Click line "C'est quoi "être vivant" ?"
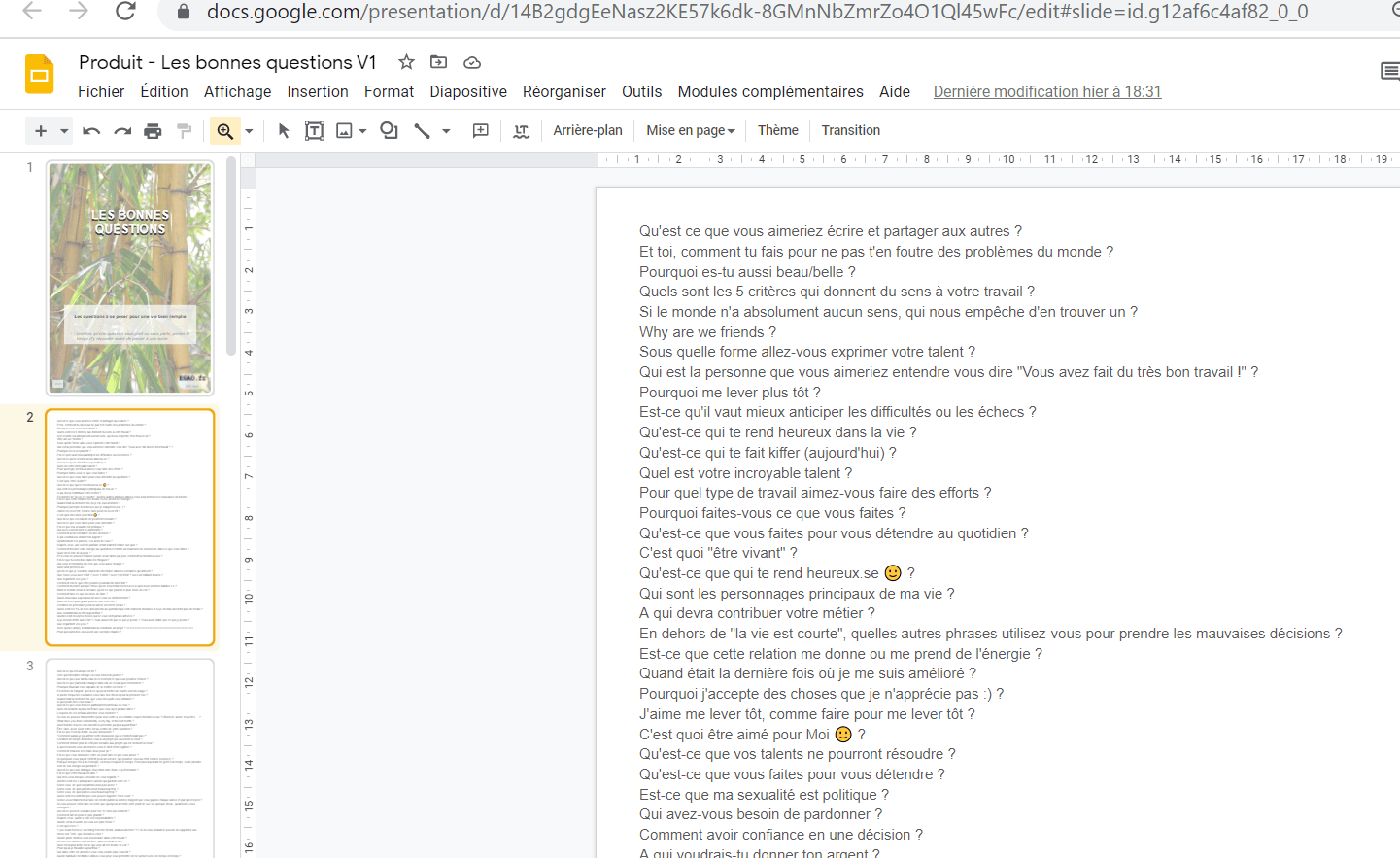This screenshot has height=858, width=1400. (x=718, y=553)
